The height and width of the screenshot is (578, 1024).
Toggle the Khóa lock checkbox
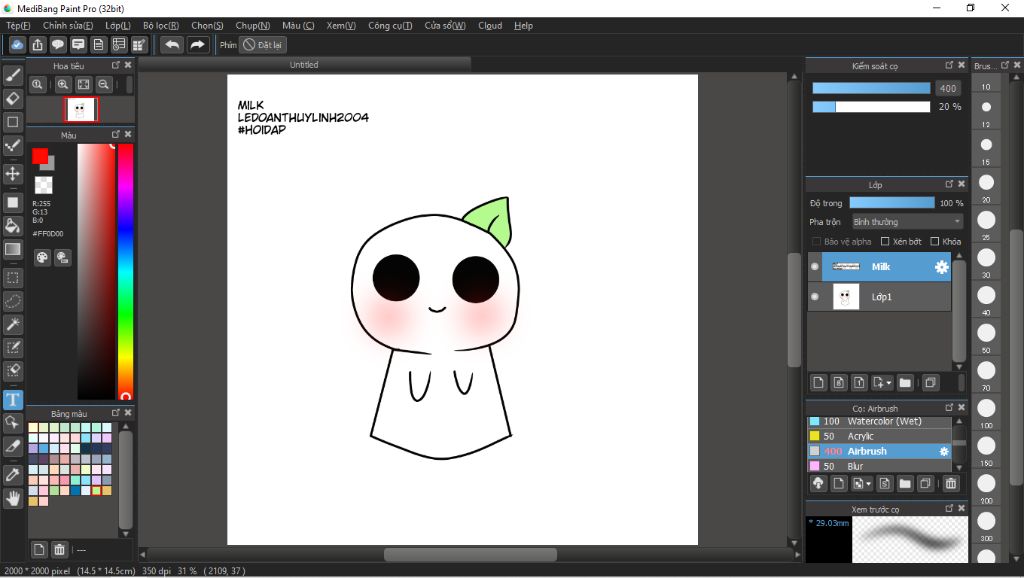[935, 242]
